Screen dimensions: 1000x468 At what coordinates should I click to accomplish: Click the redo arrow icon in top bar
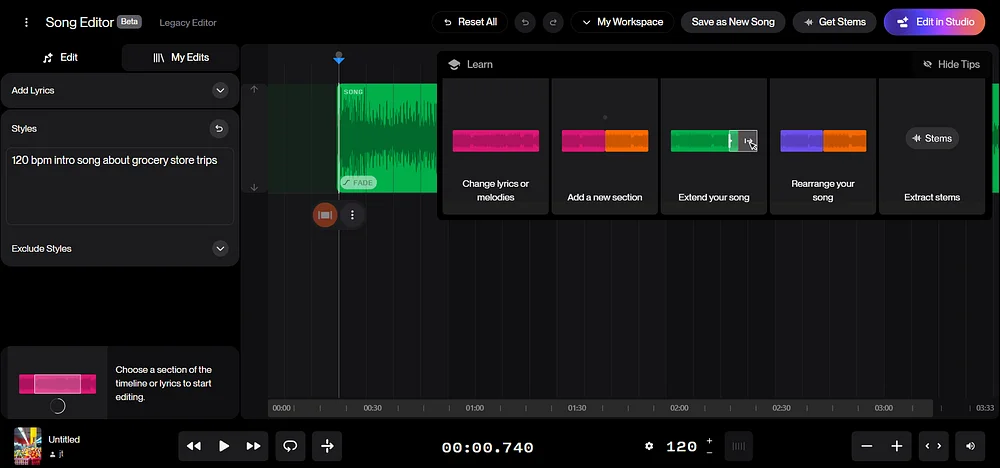[x=553, y=22]
